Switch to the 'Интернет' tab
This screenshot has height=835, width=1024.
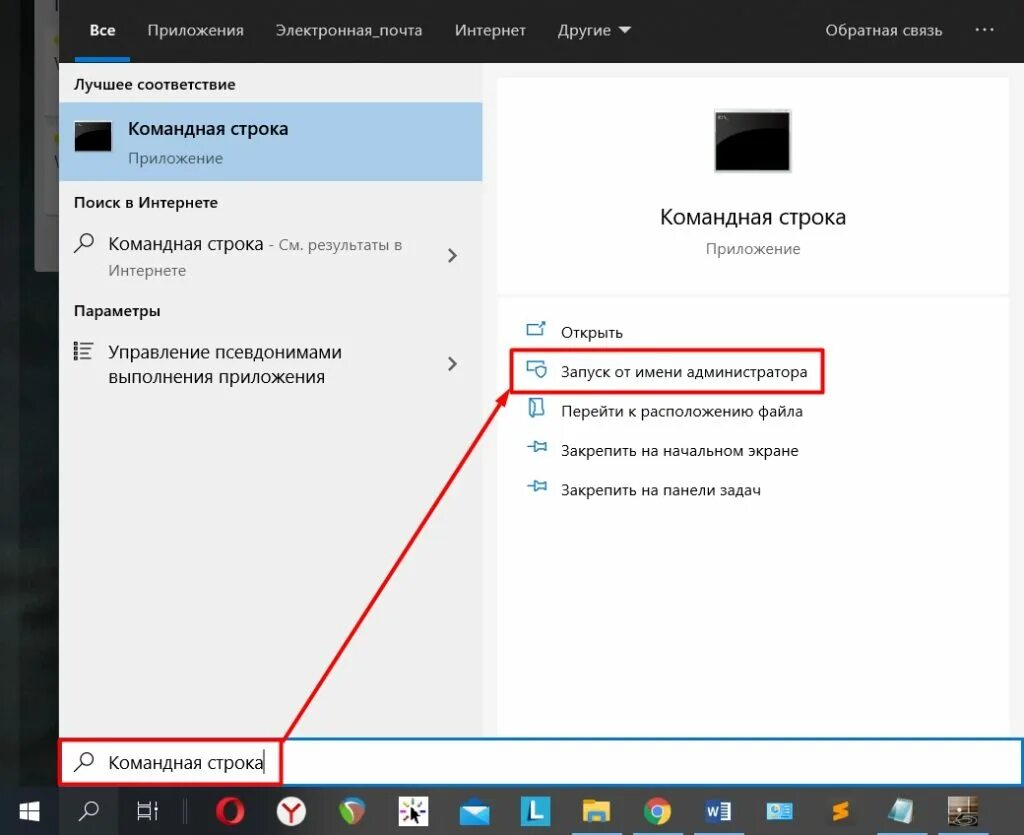tap(490, 31)
